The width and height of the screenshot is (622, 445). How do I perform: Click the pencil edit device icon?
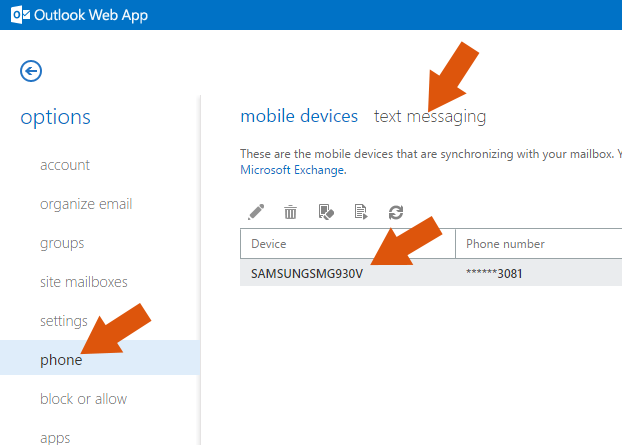pos(256,212)
